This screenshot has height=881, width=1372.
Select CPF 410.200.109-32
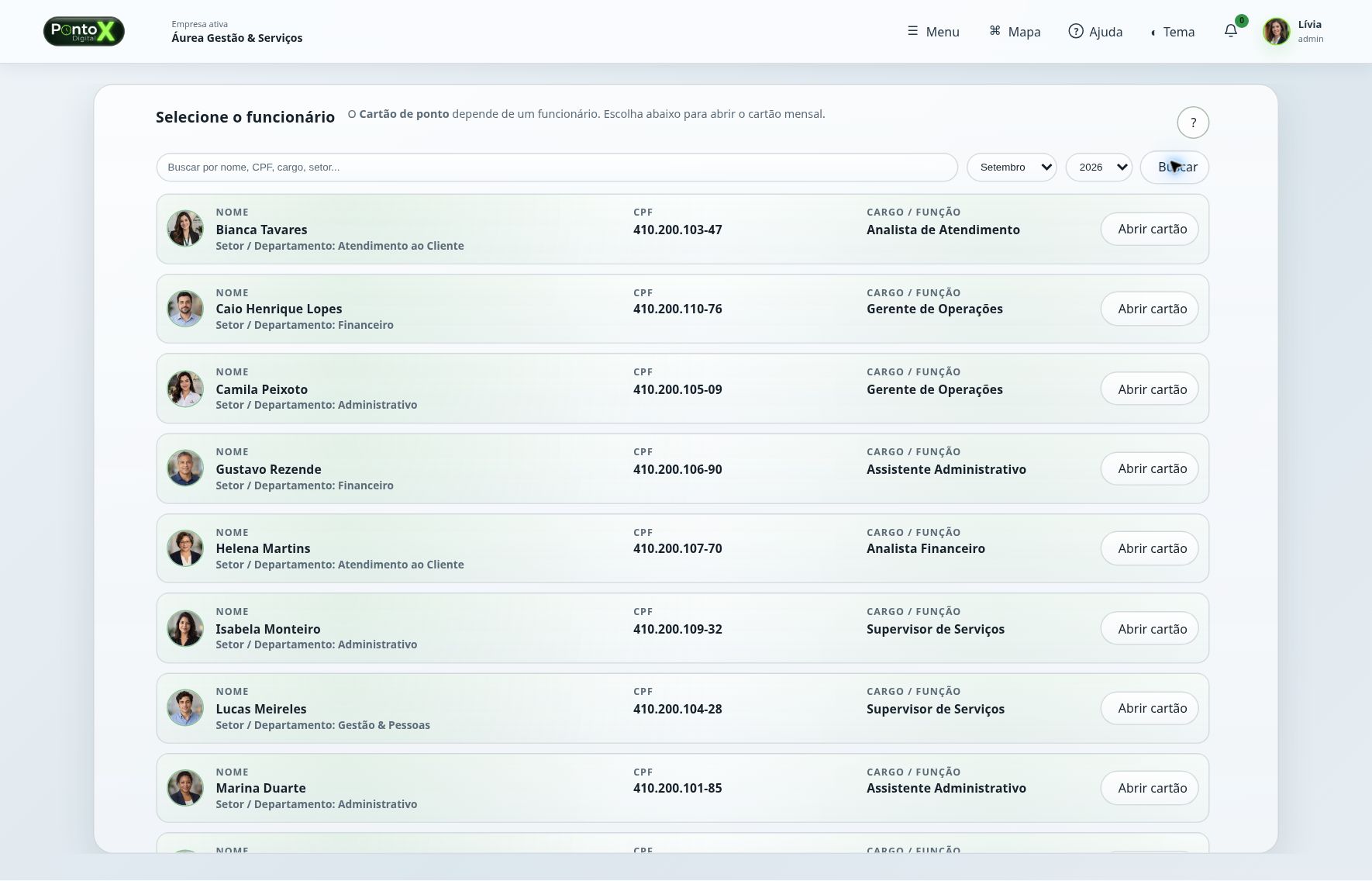point(677,629)
